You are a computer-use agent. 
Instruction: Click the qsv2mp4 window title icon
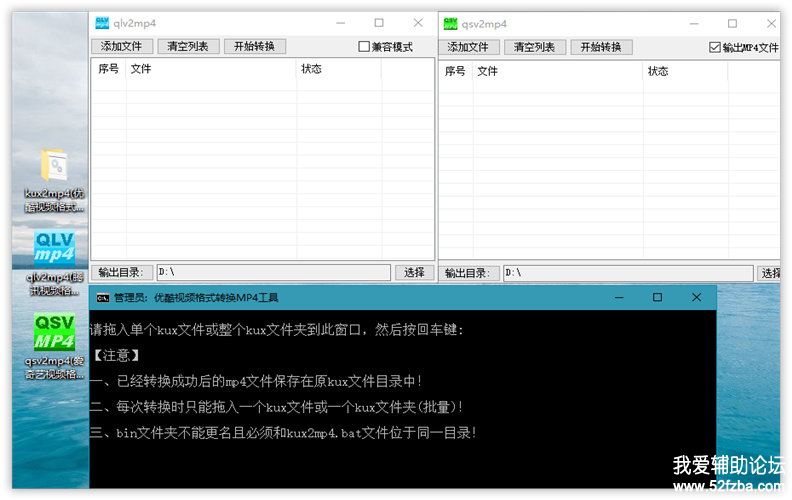pyautogui.click(x=451, y=23)
